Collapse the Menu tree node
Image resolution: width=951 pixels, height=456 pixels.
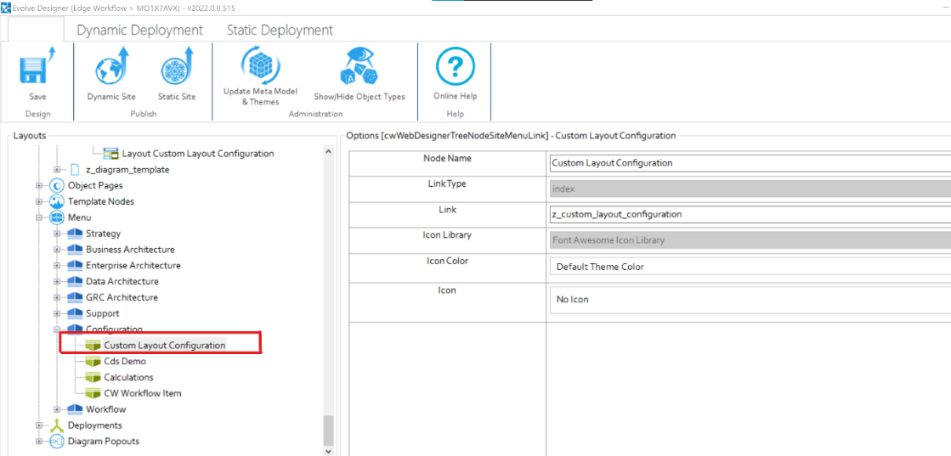point(40,218)
